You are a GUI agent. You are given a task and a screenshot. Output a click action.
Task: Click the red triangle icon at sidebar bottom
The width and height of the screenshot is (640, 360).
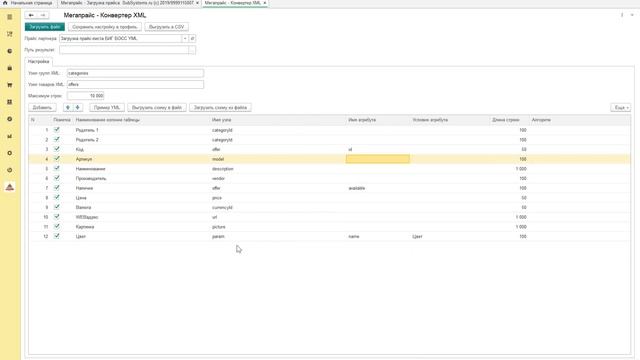pos(10,187)
